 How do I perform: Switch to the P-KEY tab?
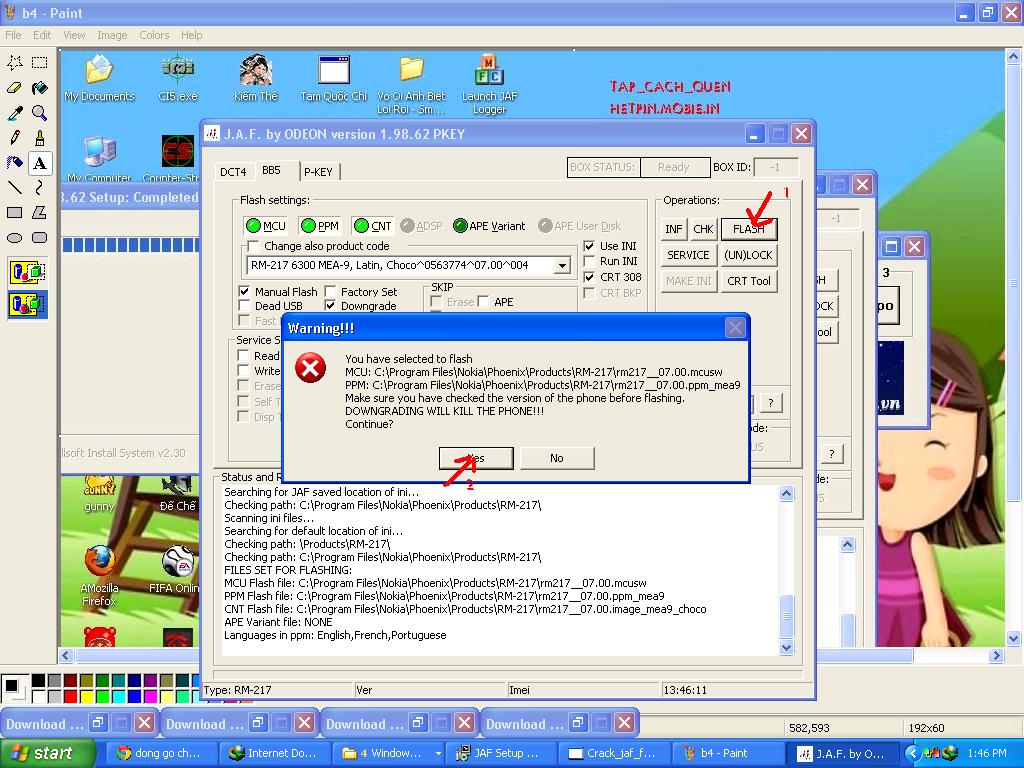tap(319, 172)
